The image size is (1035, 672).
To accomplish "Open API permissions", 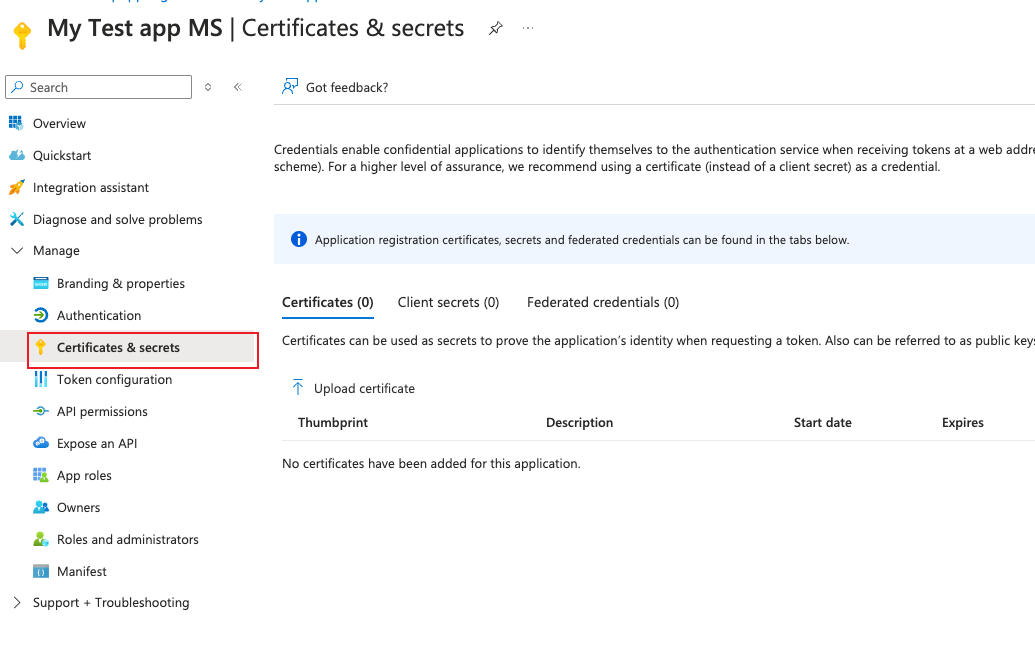I will (x=102, y=412).
